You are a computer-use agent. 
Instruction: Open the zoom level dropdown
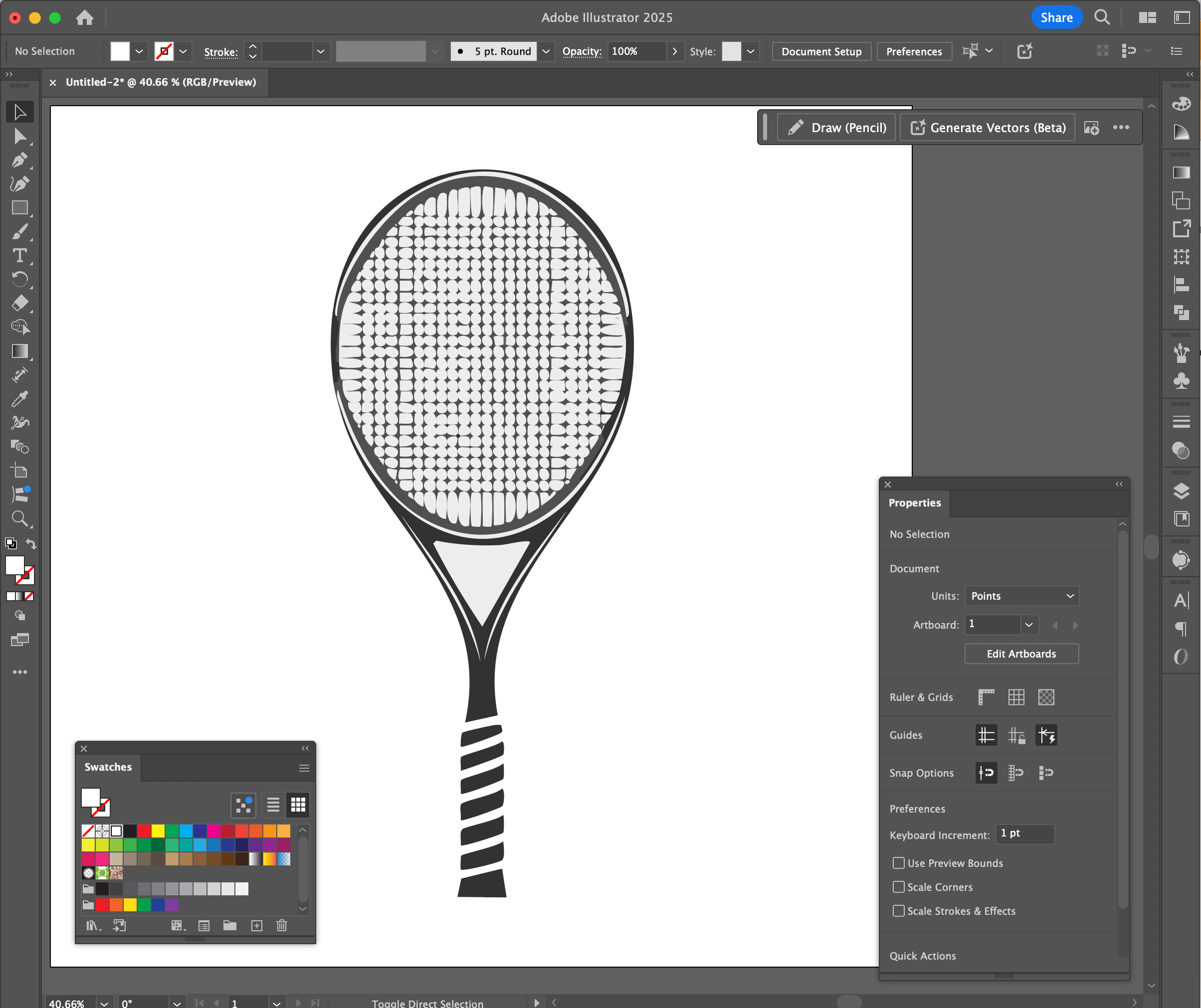tap(104, 1004)
